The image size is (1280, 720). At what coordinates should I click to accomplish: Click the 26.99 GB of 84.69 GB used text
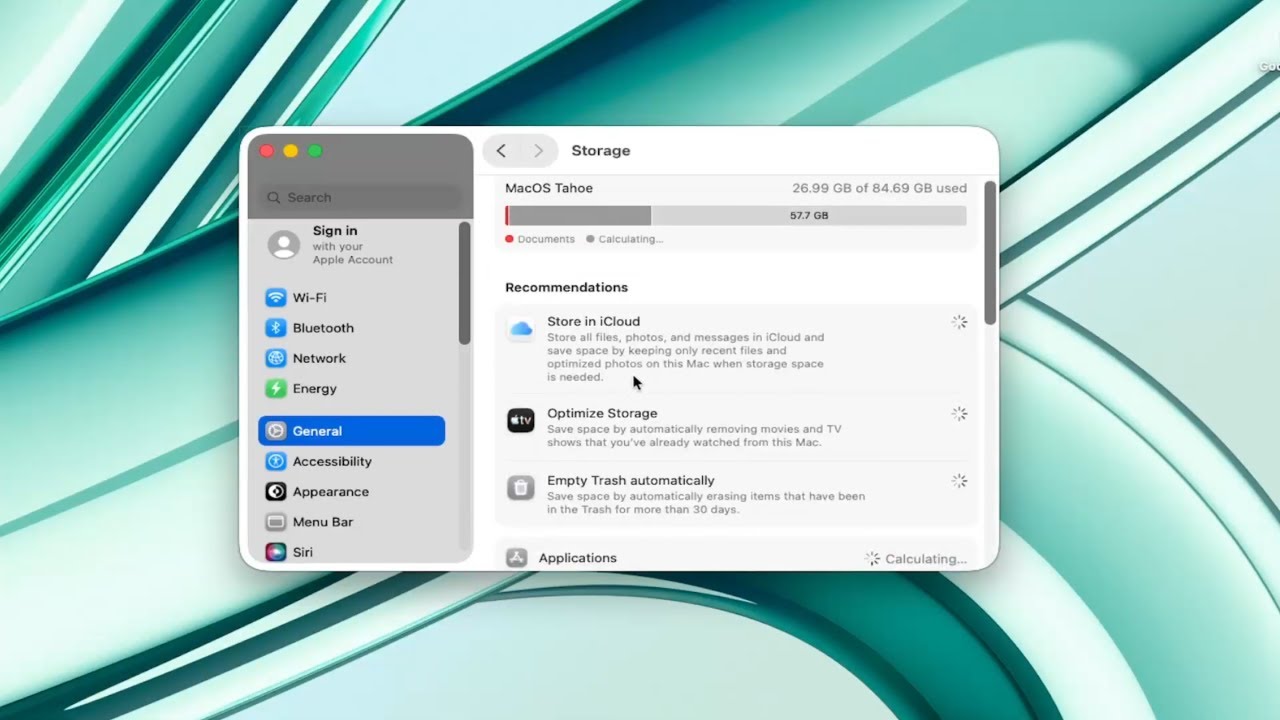(x=879, y=188)
